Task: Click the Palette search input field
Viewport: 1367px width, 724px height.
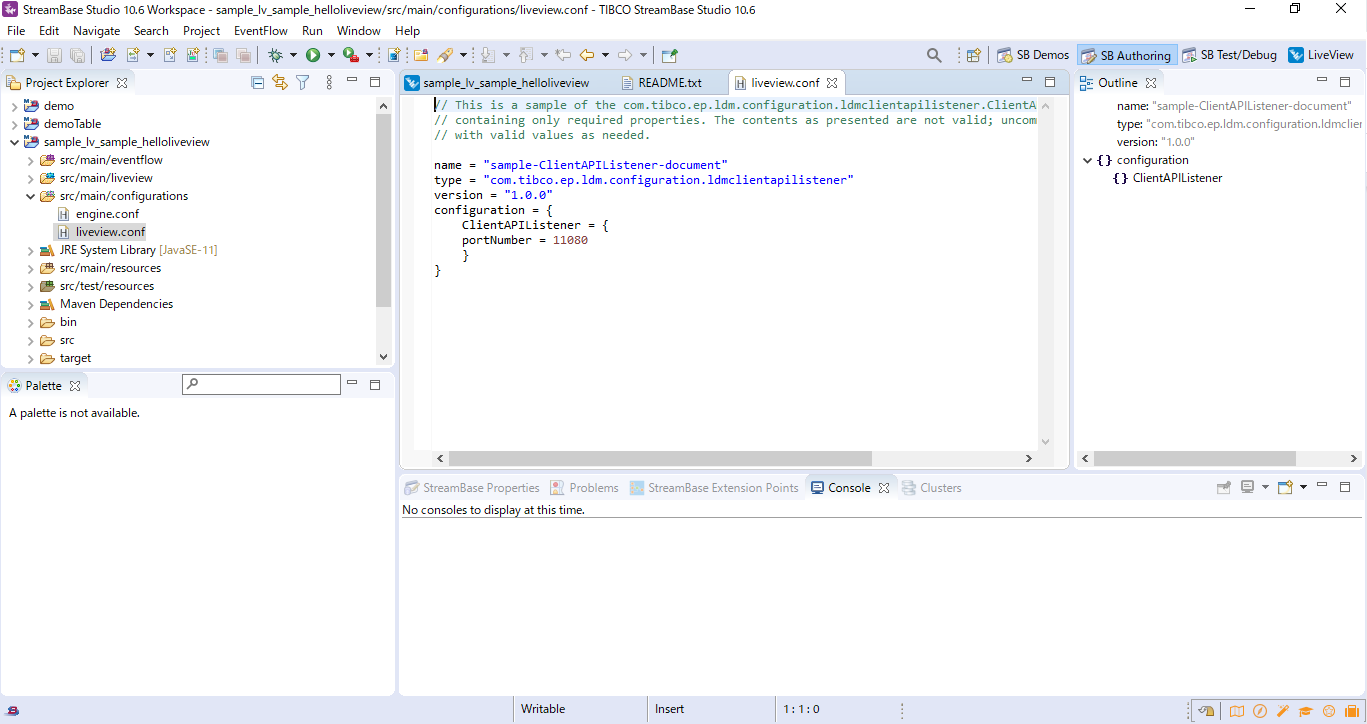Action: [x=262, y=384]
